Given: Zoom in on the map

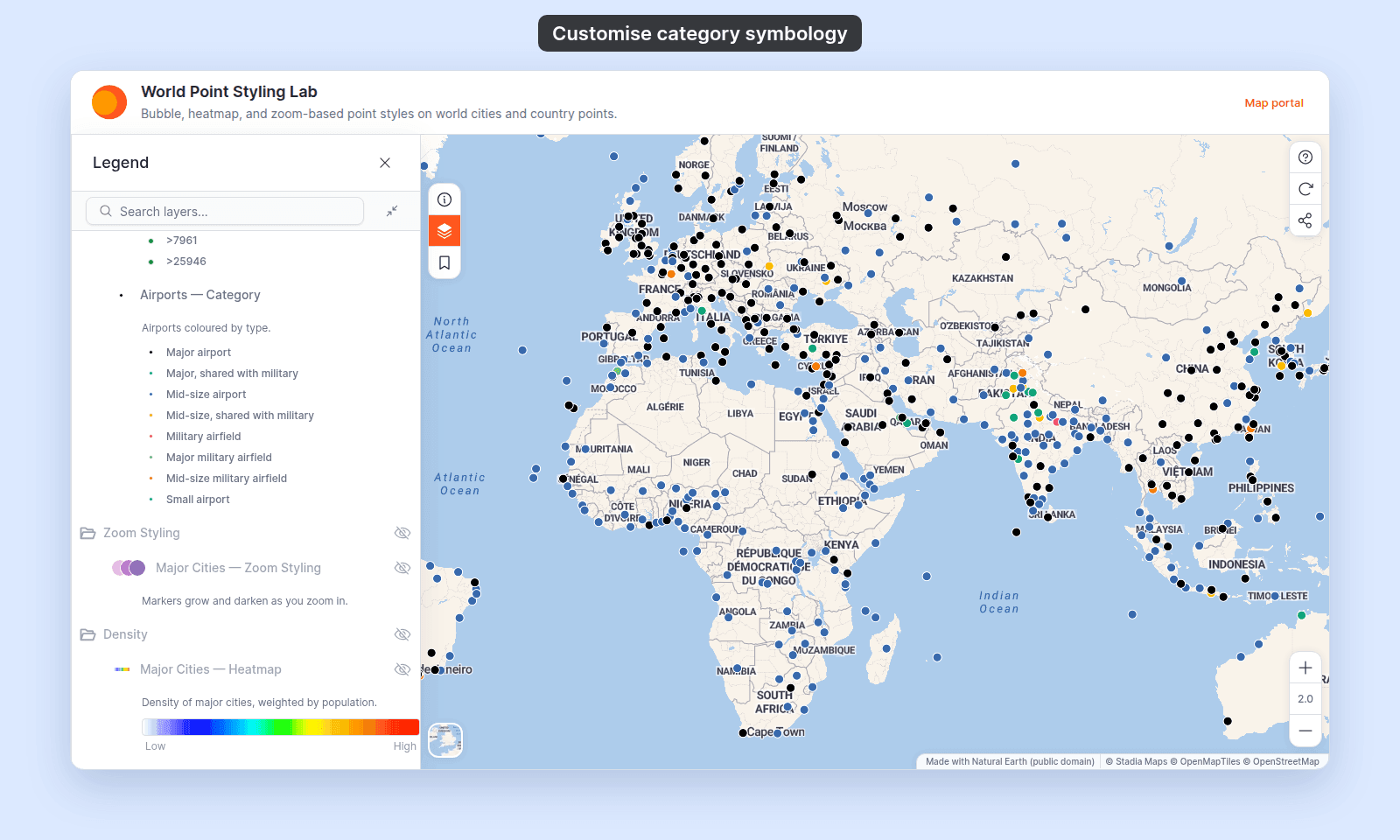Looking at the screenshot, I should [1305, 668].
